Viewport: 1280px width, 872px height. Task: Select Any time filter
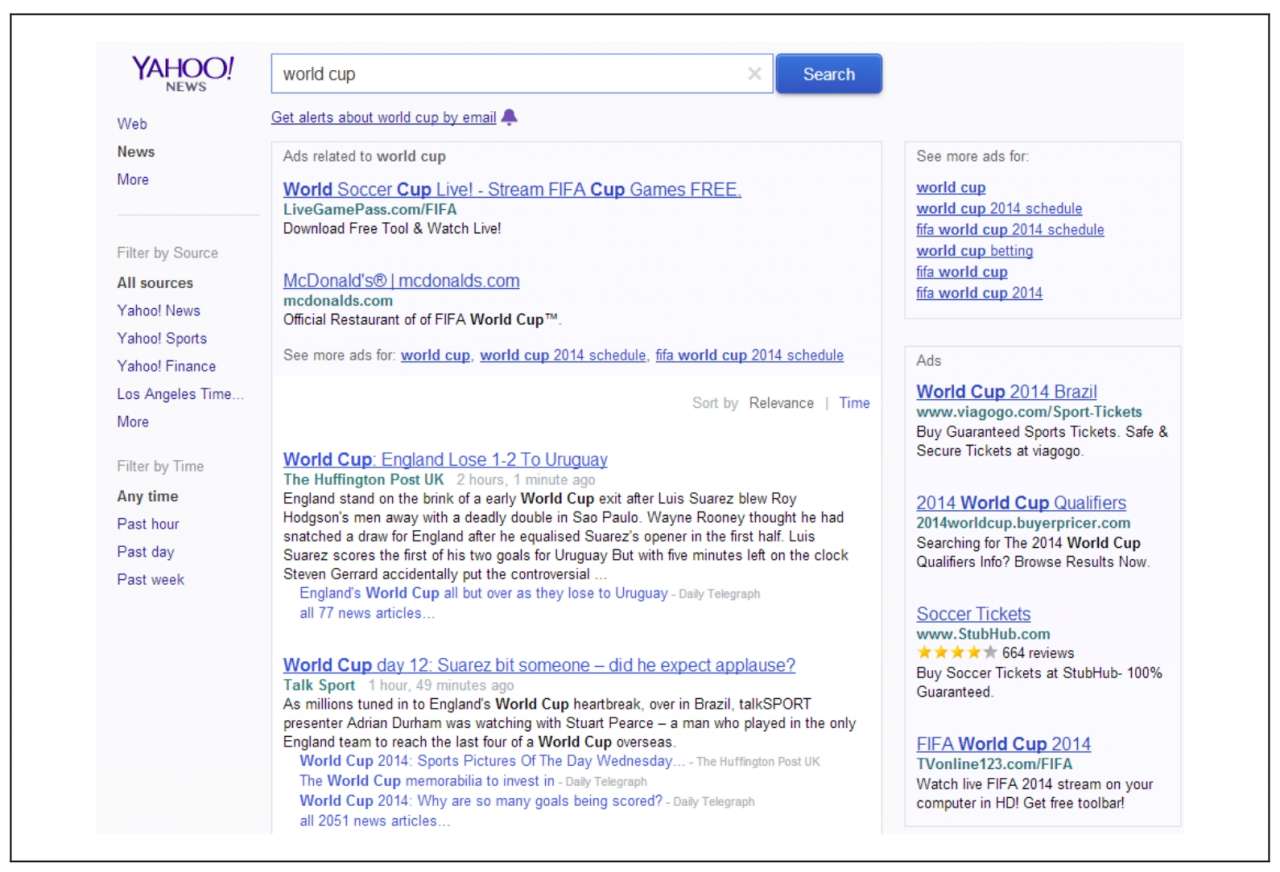coord(148,496)
